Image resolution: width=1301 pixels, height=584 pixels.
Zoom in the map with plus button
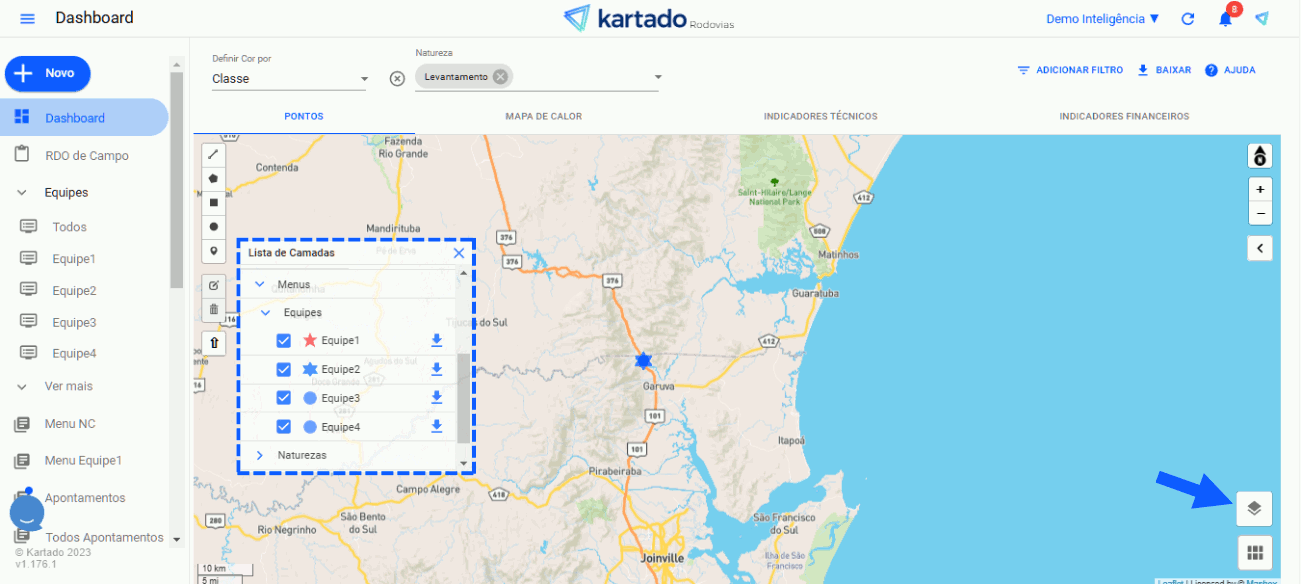[1260, 189]
